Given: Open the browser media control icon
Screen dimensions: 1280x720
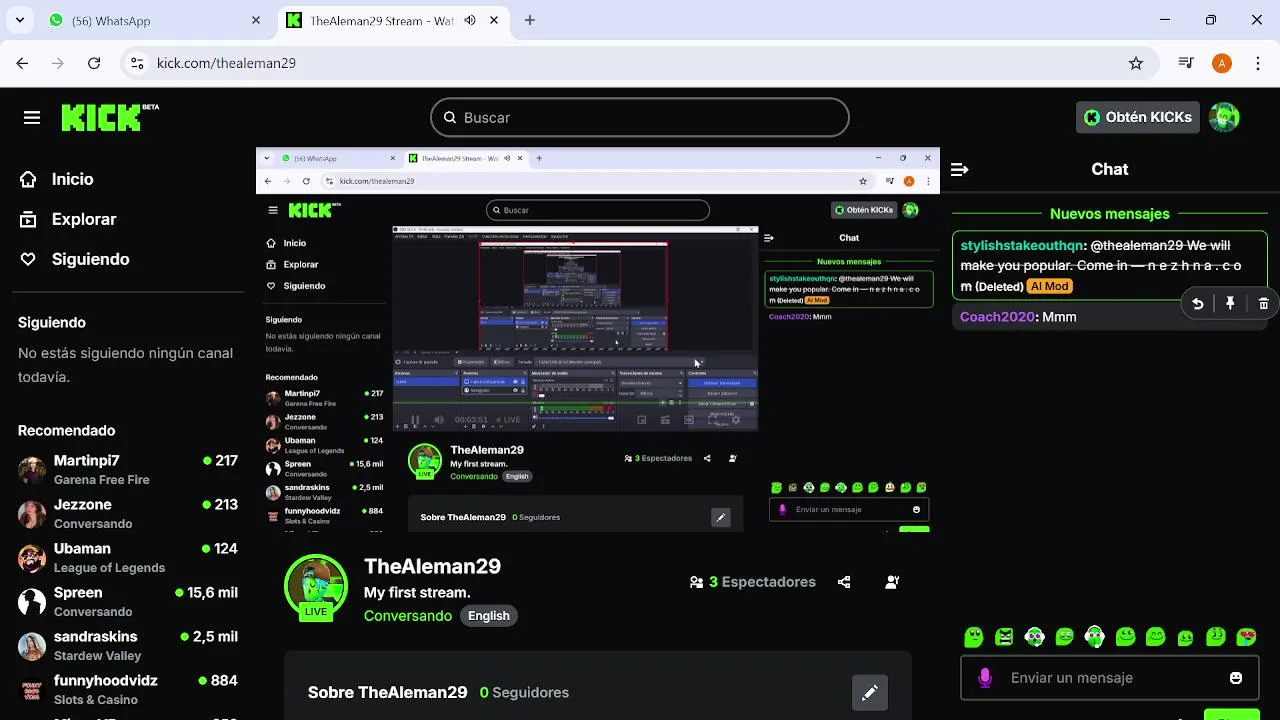Looking at the screenshot, I should click(1187, 63).
